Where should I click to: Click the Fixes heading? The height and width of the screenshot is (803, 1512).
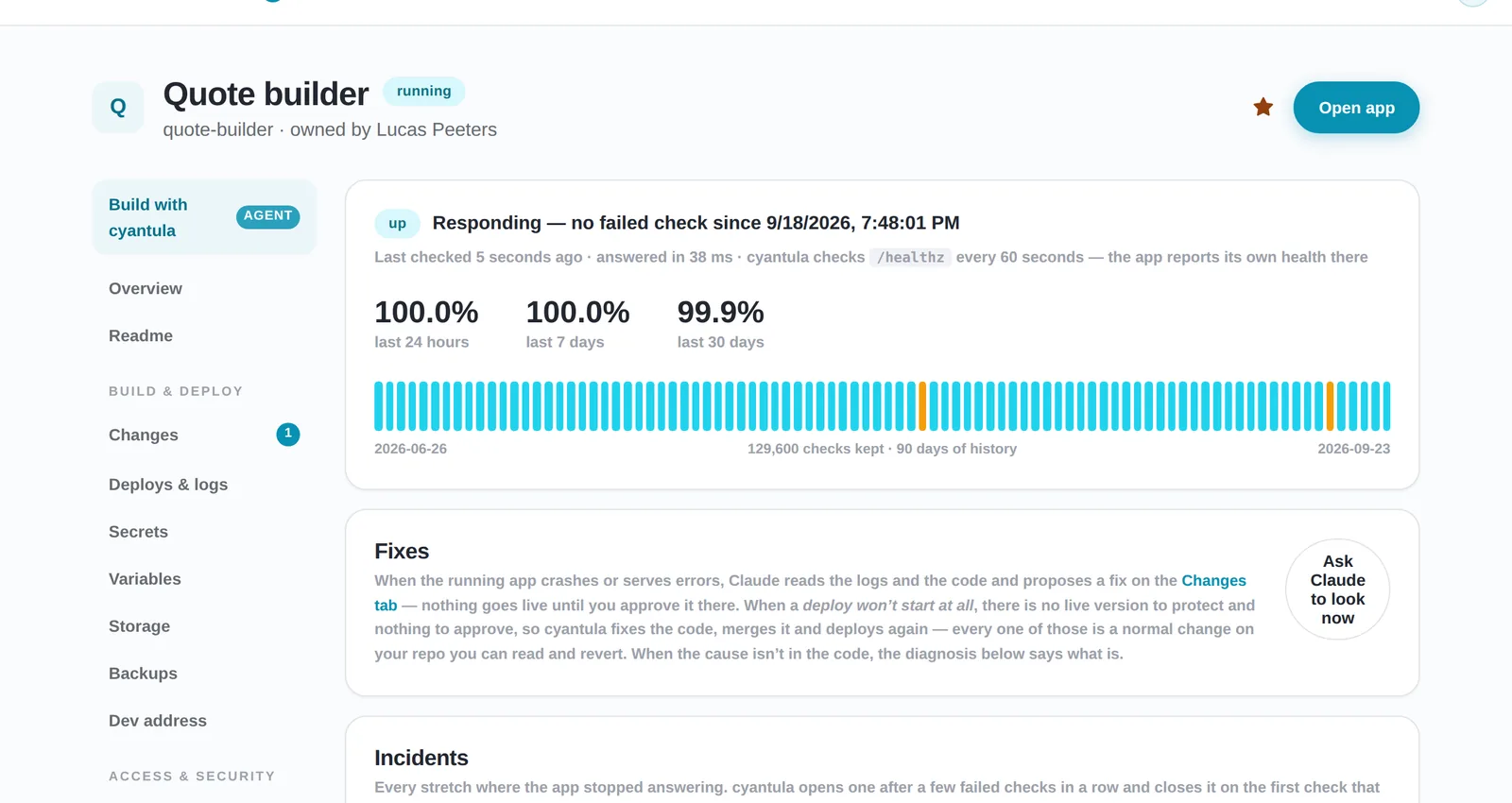pos(402,552)
